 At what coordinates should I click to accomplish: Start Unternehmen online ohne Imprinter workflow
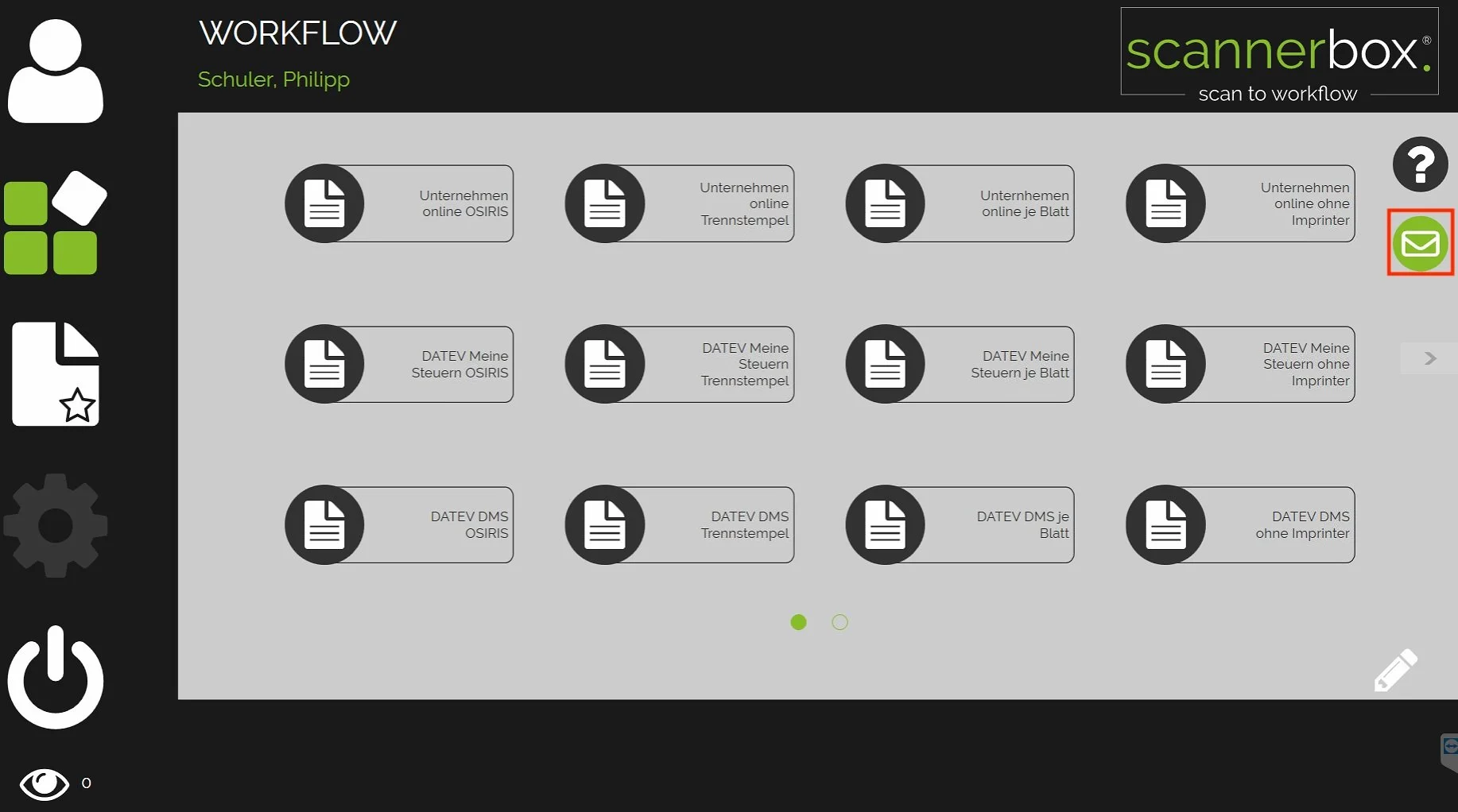(x=1240, y=203)
